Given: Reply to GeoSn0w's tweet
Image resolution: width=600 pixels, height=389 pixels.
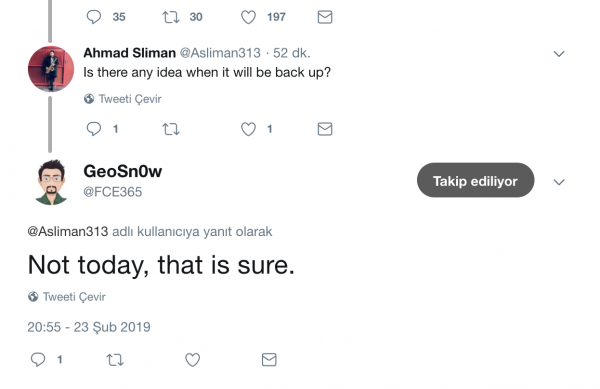Looking at the screenshot, I should click(38, 360).
